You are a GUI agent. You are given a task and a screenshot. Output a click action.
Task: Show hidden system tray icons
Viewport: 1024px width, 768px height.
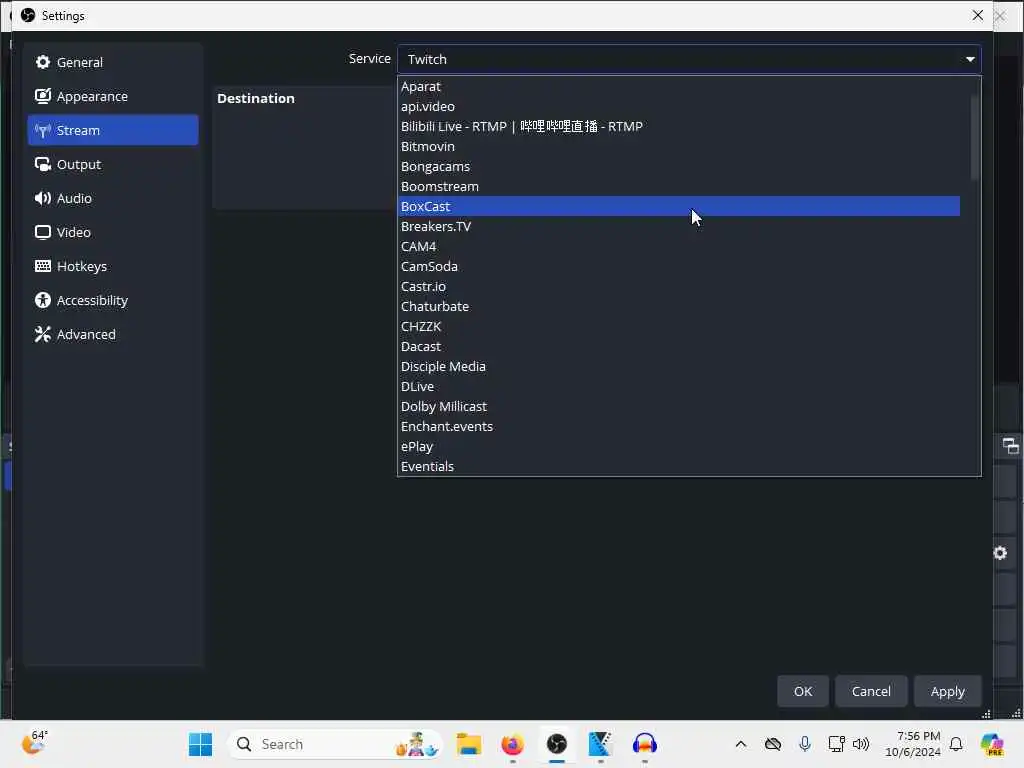click(x=741, y=744)
